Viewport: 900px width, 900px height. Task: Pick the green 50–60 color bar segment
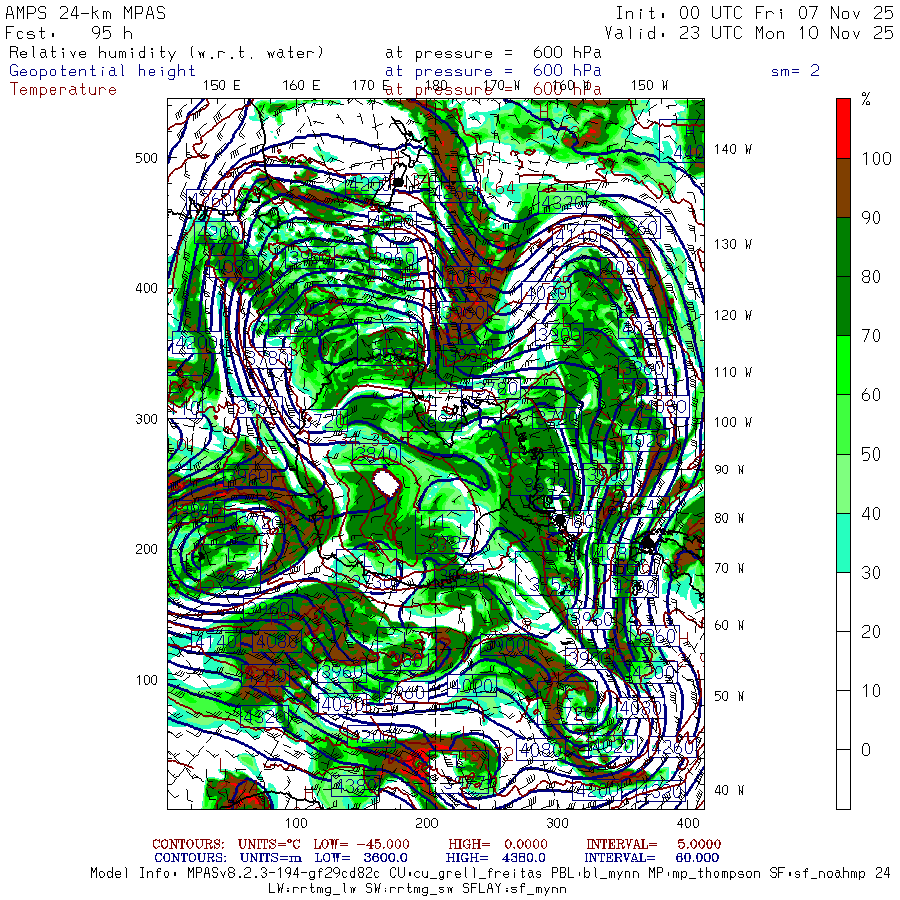click(843, 424)
